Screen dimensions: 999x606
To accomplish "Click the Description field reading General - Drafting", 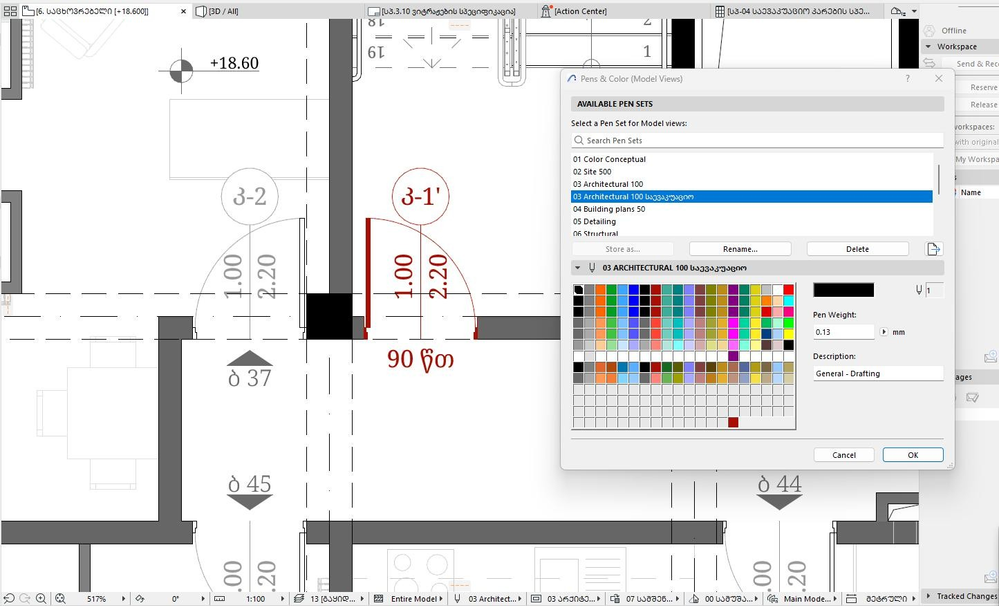I will coord(878,373).
